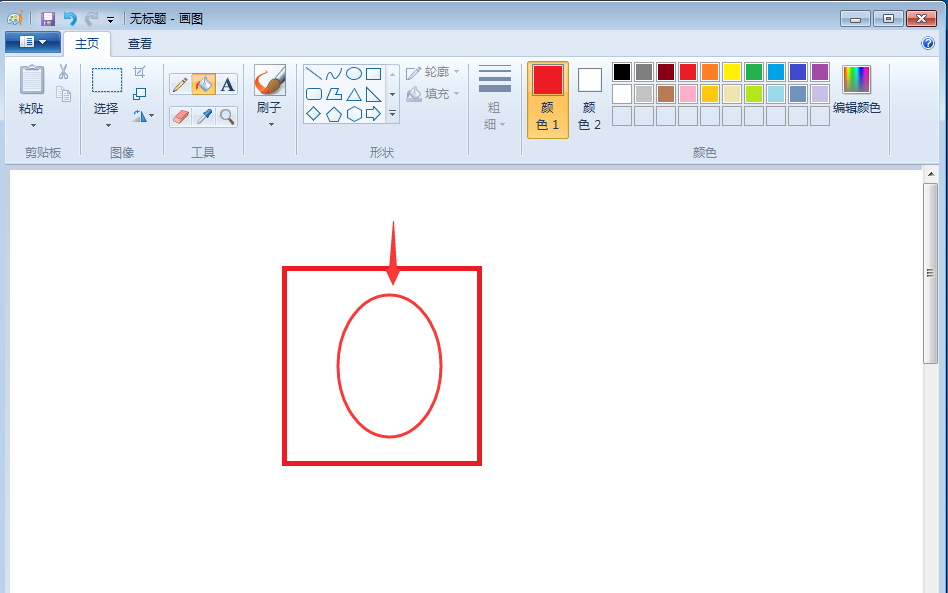948x593 pixels.
Task: Click the Save icon in title bar
Action: pos(48,19)
